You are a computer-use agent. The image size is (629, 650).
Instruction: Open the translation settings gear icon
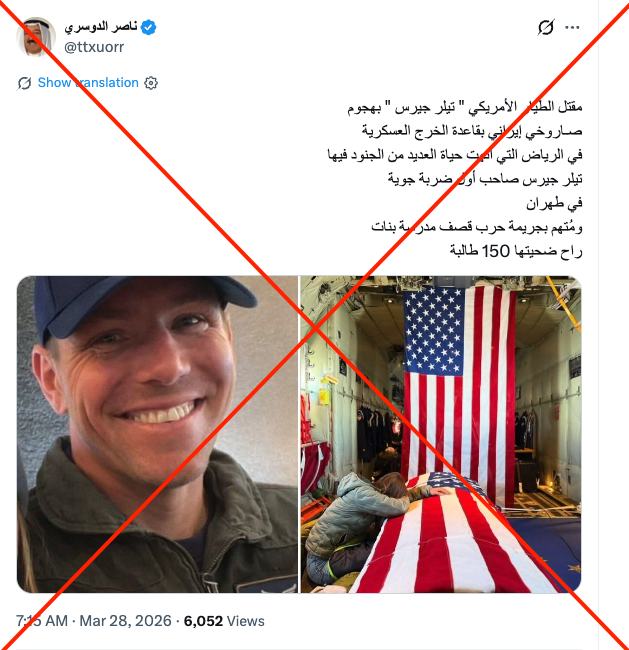pyautogui.click(x=151, y=83)
